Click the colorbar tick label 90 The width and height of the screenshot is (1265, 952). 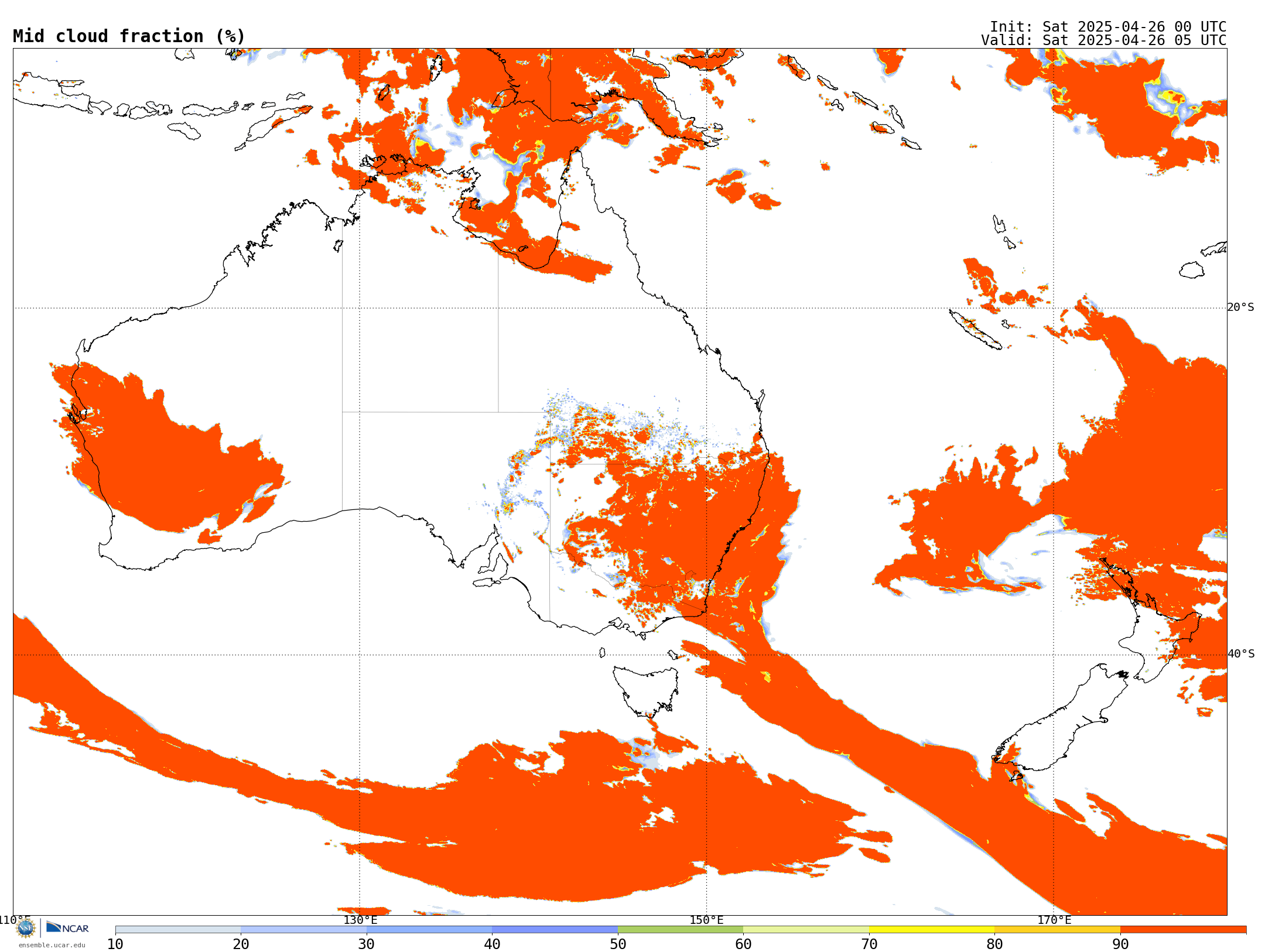tap(1120, 944)
